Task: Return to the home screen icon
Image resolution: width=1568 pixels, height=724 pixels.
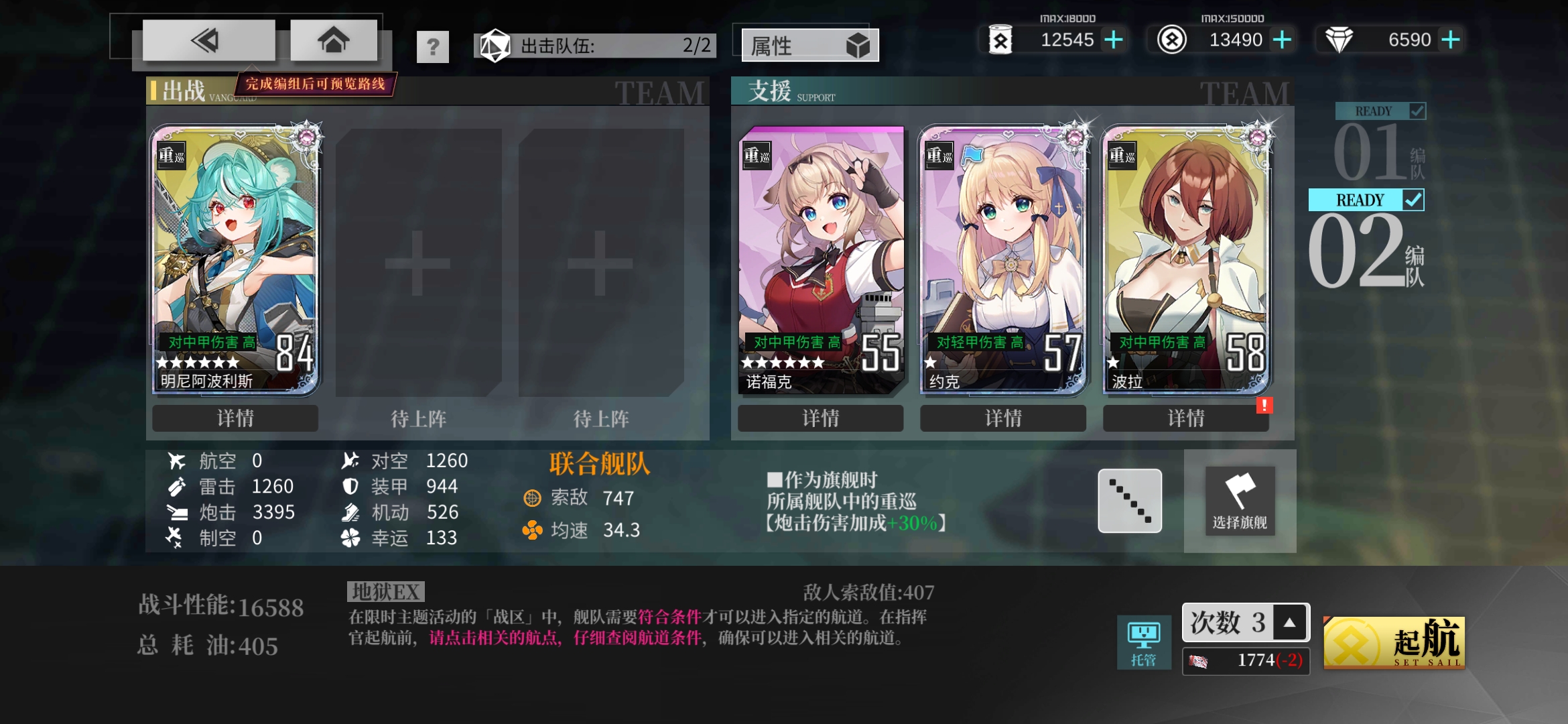Action: click(x=334, y=41)
